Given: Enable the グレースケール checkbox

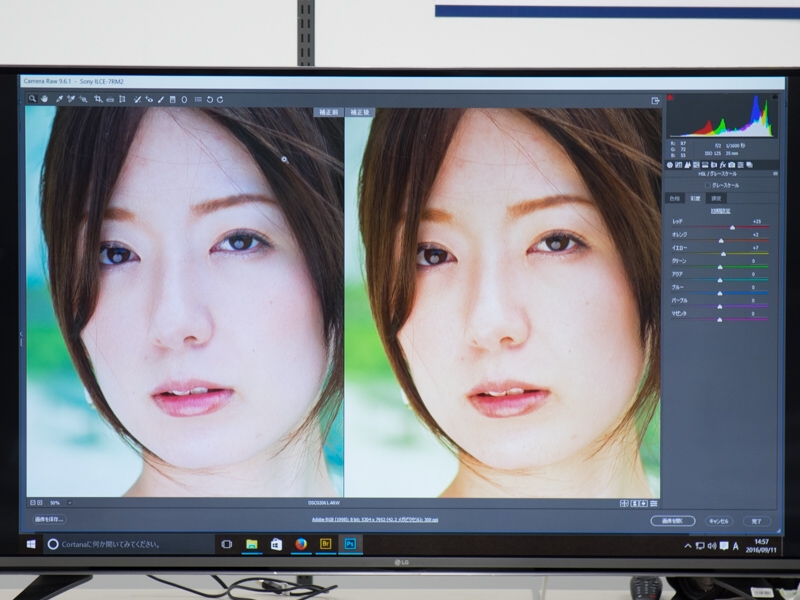Looking at the screenshot, I should point(707,185).
